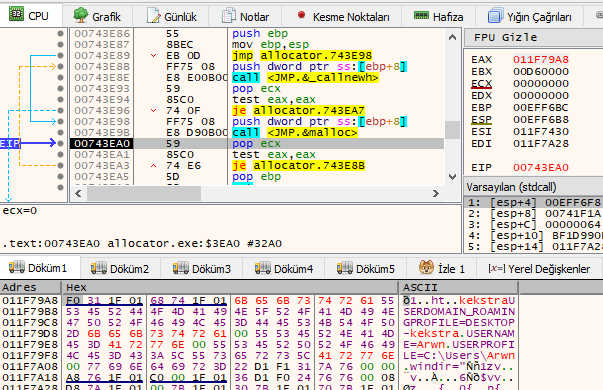Toggle breakpoint dot at address 00743E8E
The height and width of the screenshot is (390, 603).
(x=60, y=77)
